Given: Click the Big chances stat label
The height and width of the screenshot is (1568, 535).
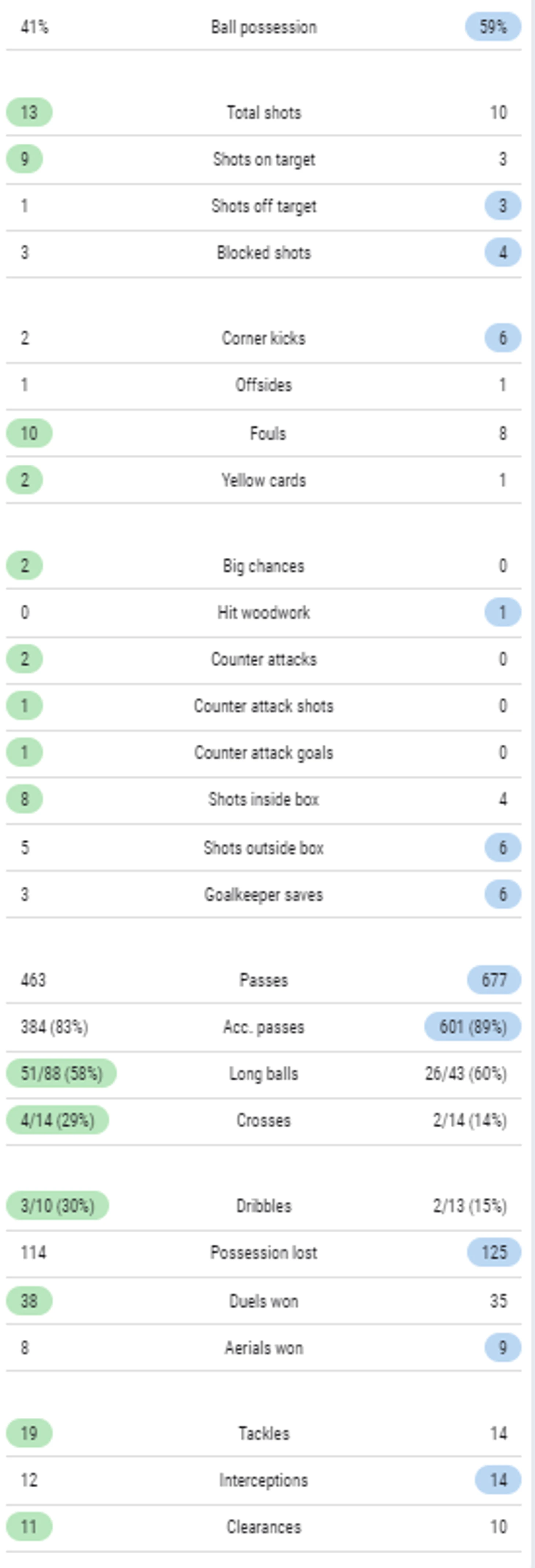Looking at the screenshot, I should [x=263, y=566].
